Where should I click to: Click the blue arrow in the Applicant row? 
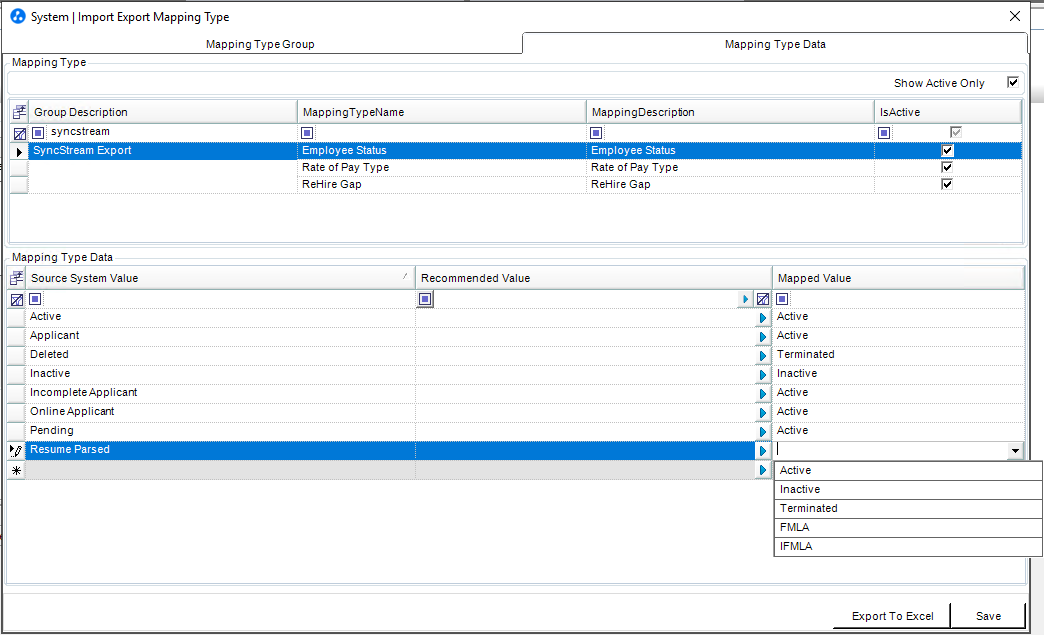tap(762, 337)
